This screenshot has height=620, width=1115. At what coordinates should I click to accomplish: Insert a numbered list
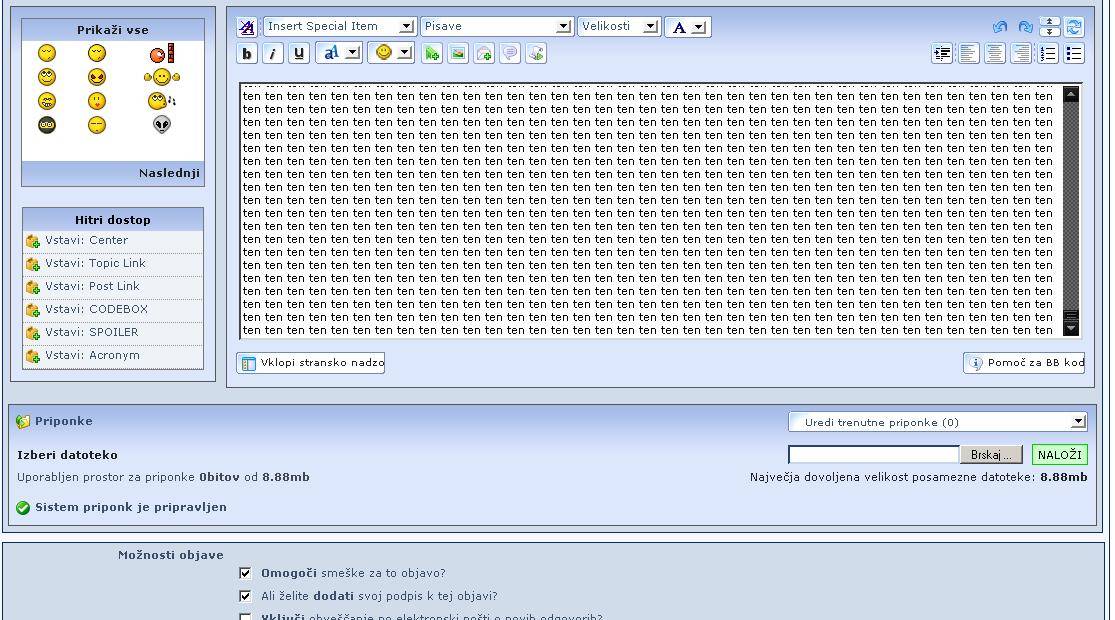pyautogui.click(x=1047, y=53)
